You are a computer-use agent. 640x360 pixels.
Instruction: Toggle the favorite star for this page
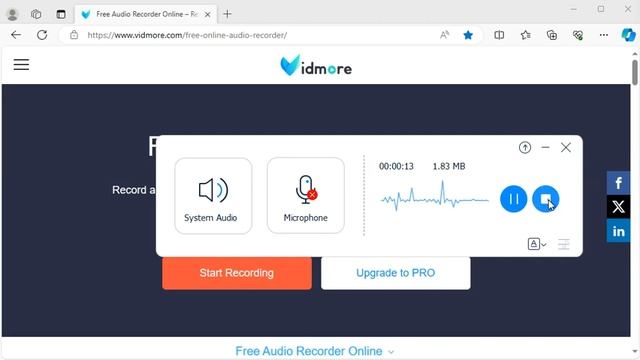pos(468,35)
